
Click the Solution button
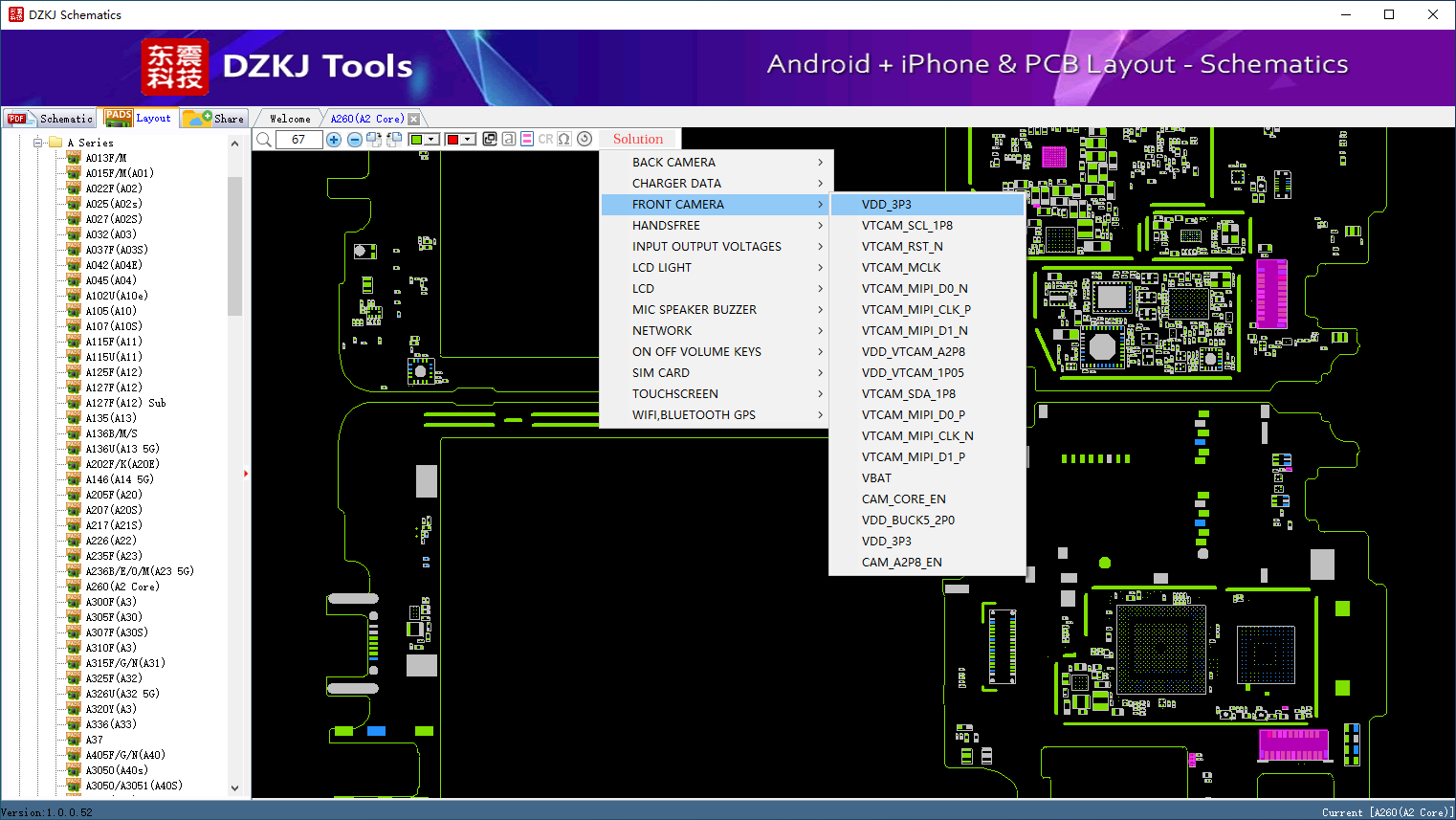coord(638,140)
